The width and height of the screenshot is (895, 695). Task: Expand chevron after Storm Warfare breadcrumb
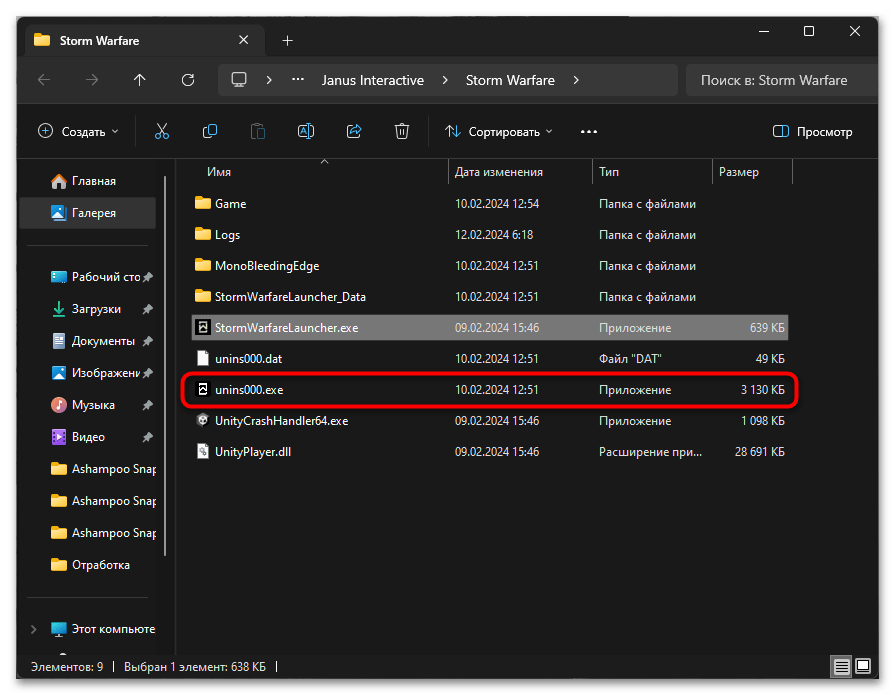click(576, 80)
